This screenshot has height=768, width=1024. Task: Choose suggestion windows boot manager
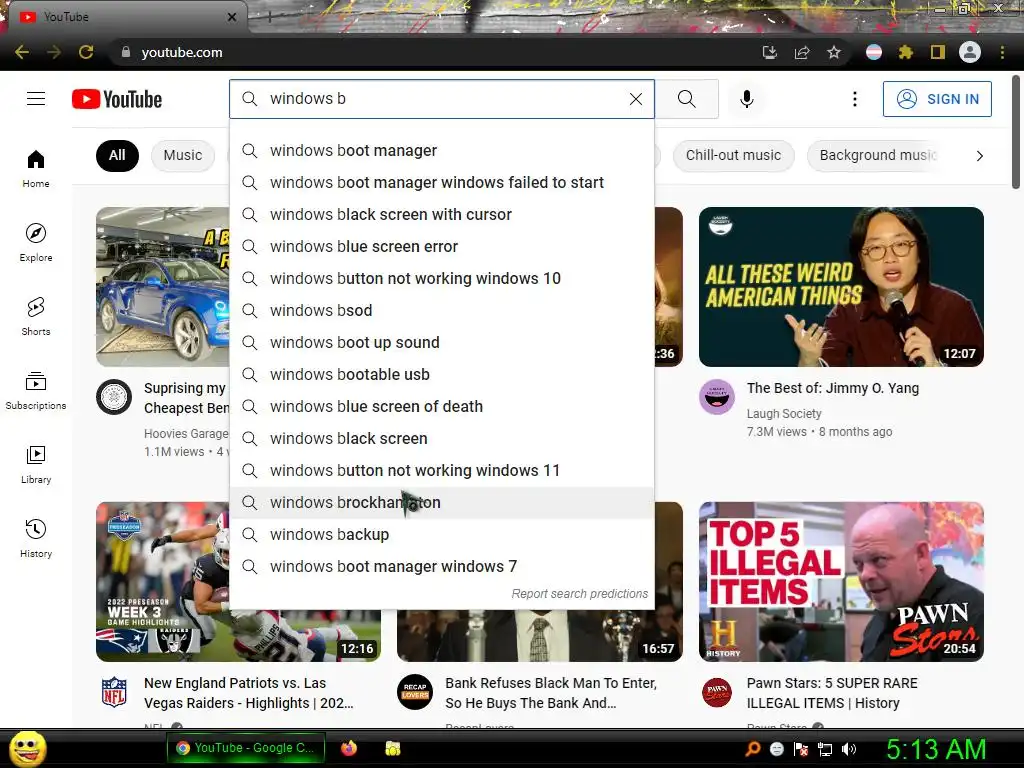click(x=442, y=150)
